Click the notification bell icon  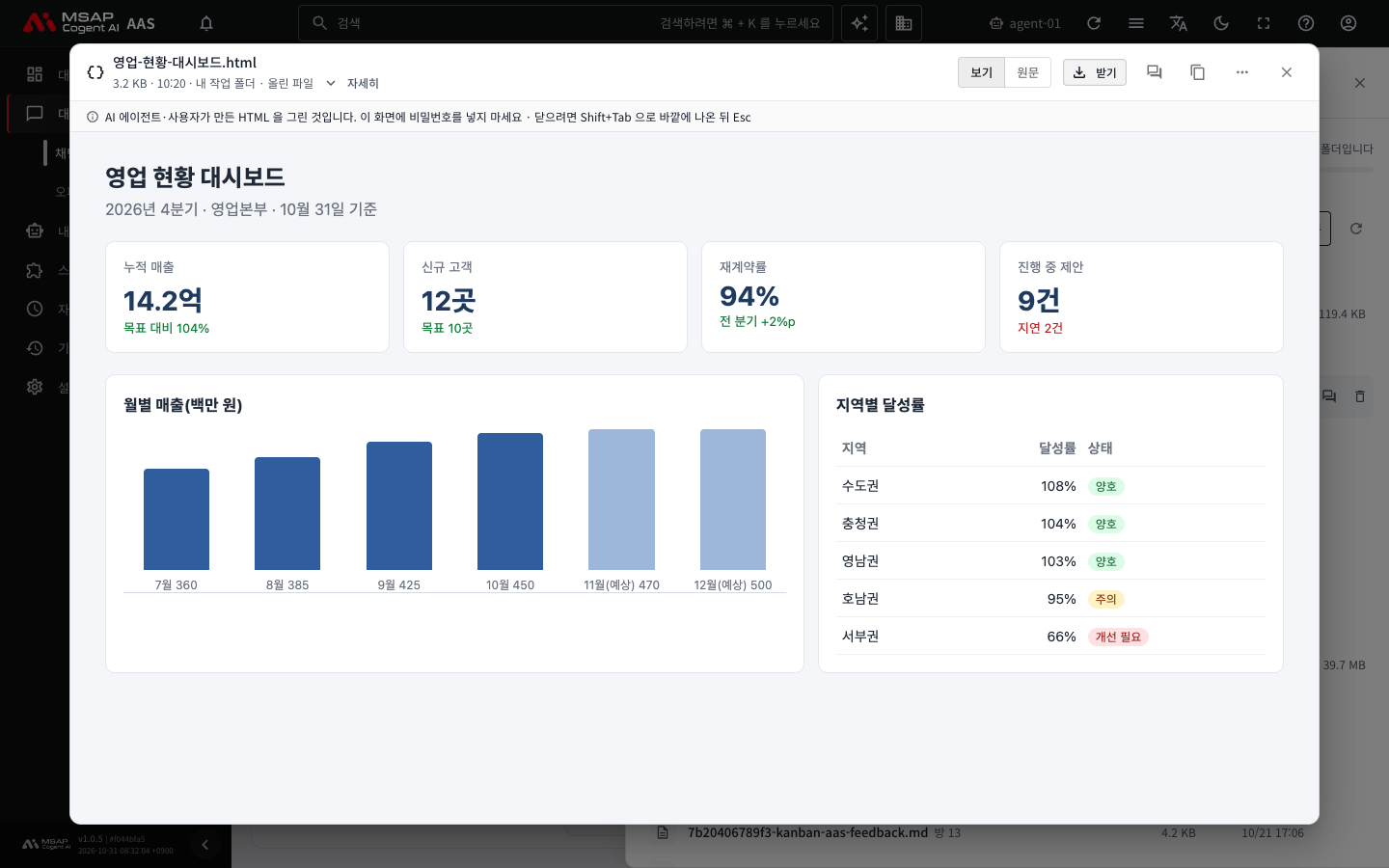(x=206, y=23)
